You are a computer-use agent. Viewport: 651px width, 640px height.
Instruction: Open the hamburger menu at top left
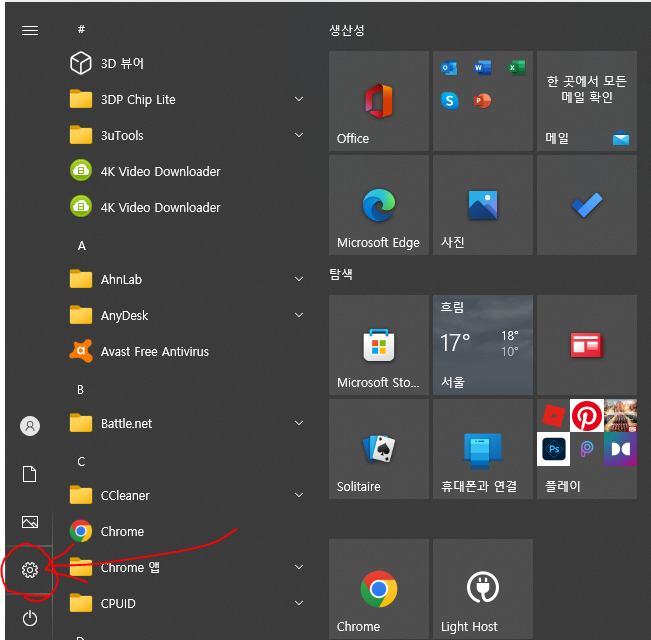(x=30, y=30)
